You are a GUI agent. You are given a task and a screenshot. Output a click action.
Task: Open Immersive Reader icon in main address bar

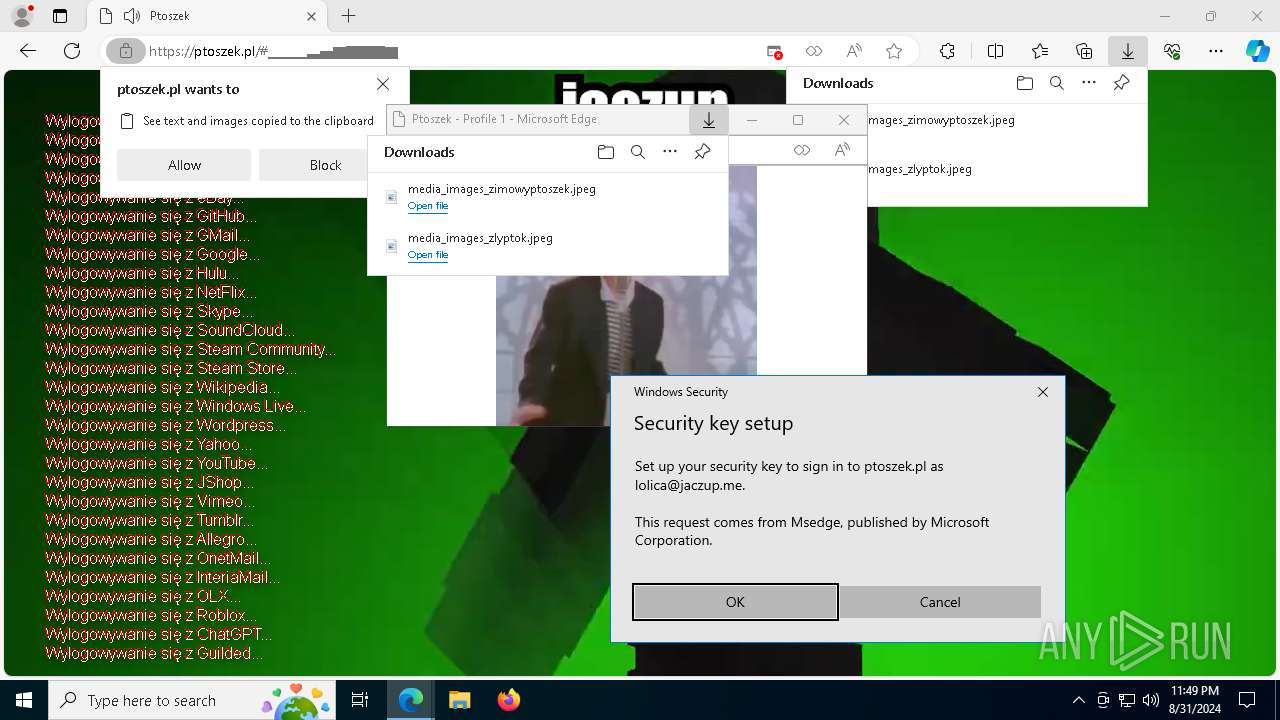point(814,51)
